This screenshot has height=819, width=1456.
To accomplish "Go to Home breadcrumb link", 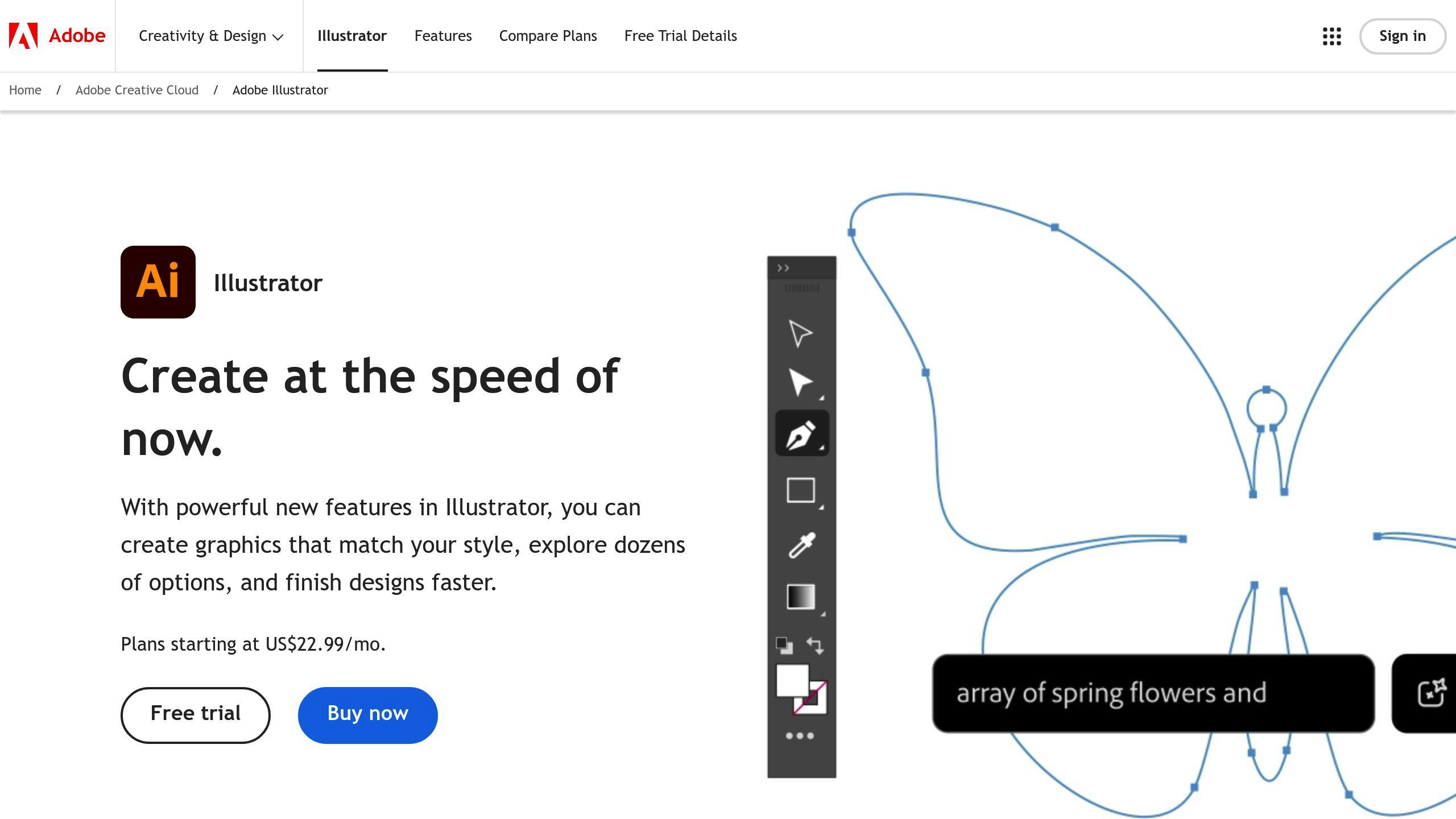I will point(25,90).
